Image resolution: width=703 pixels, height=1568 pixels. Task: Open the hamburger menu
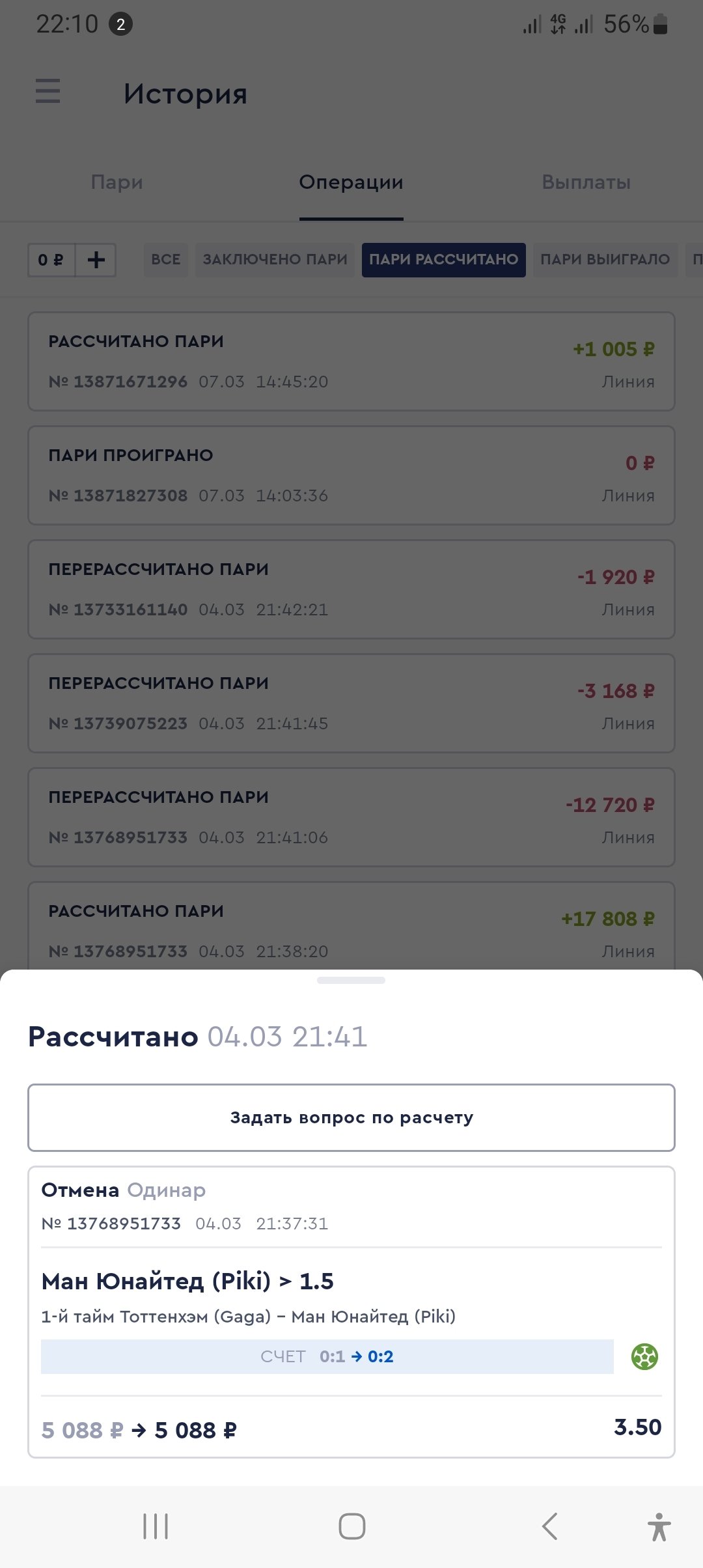coord(48,91)
